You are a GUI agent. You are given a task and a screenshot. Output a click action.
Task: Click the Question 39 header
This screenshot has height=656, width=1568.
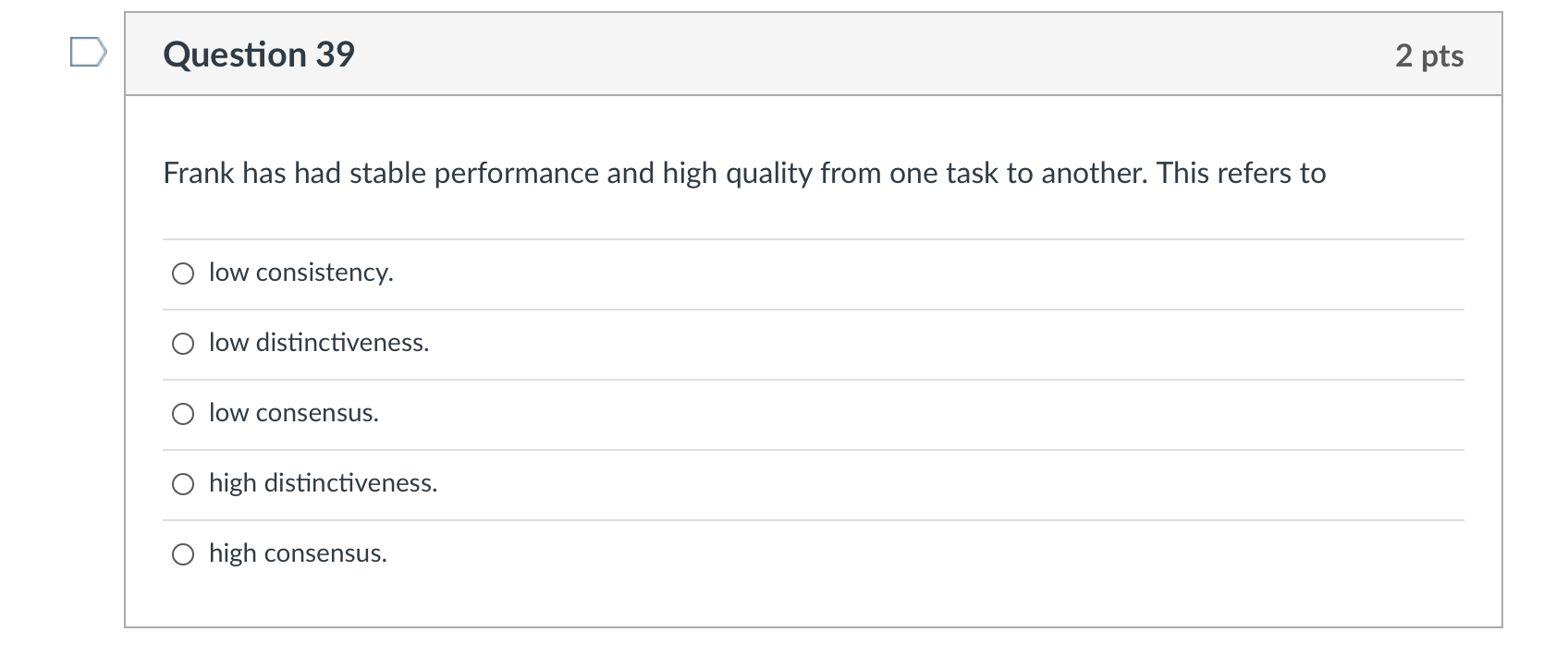258,55
